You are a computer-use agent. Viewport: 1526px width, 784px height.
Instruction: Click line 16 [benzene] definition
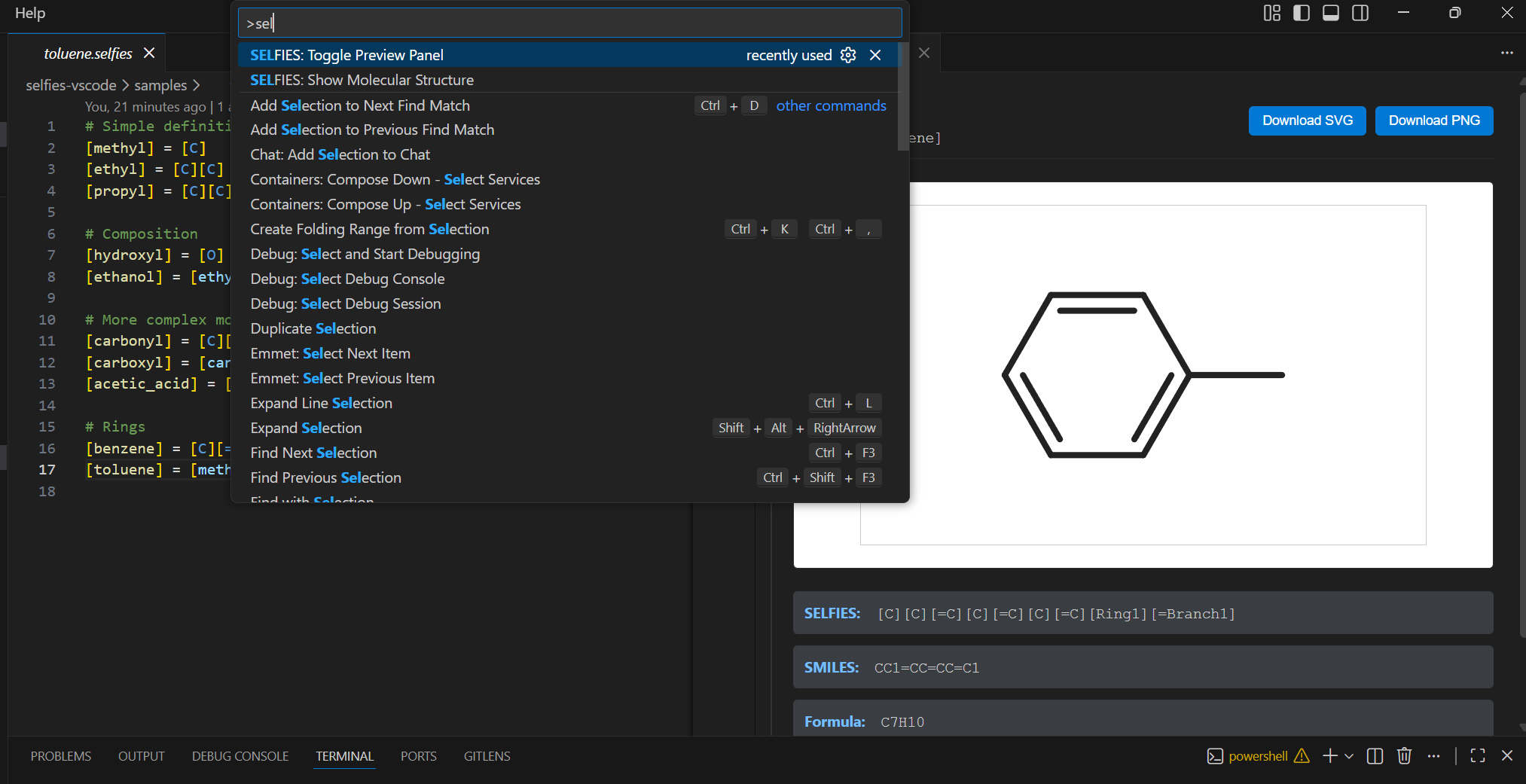[159, 449]
